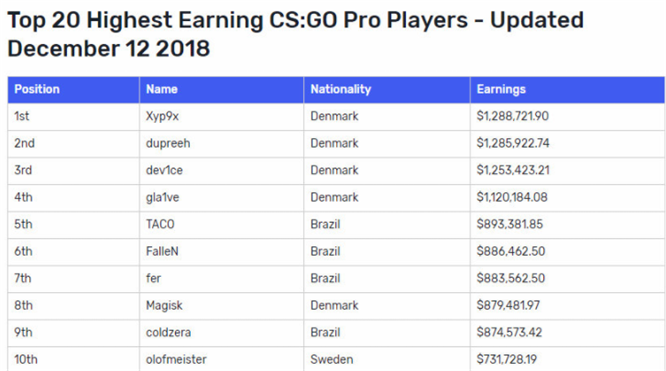Select the page title heading text
The image size is (666, 371).
[296, 34]
